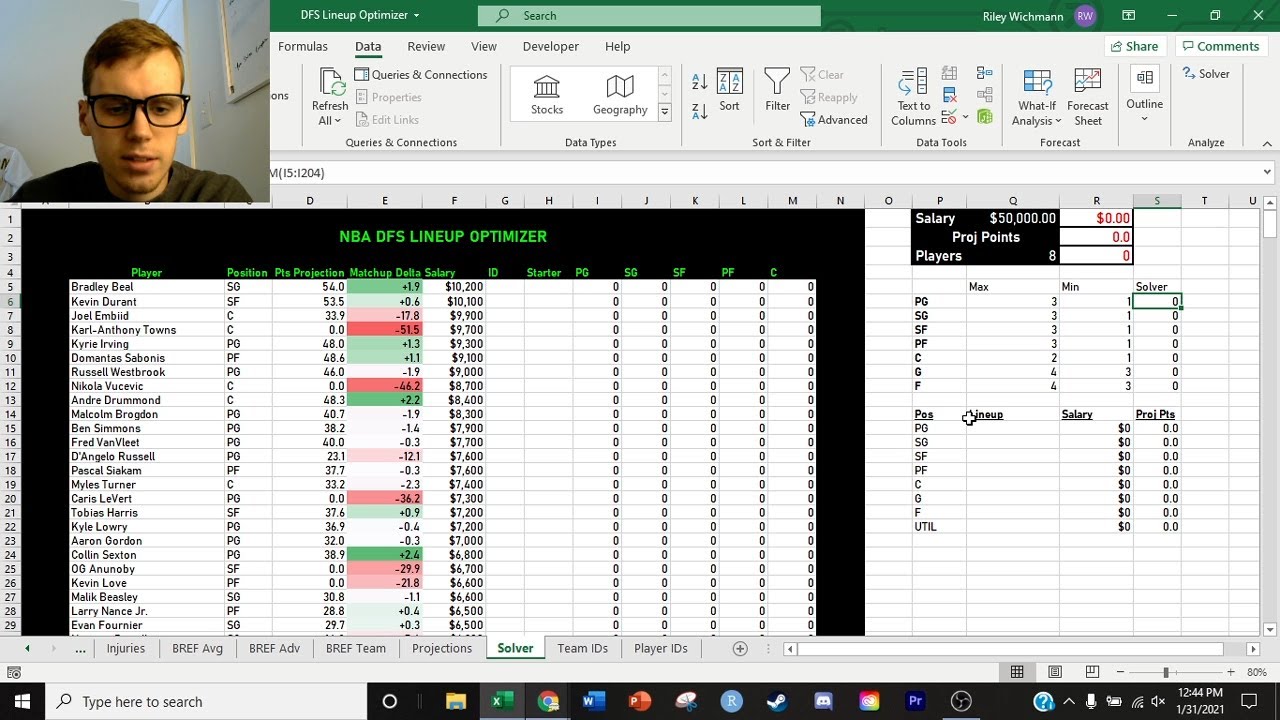Image resolution: width=1280 pixels, height=720 pixels.
Task: Open Ribbon Display Options
Action: click(x=1129, y=15)
